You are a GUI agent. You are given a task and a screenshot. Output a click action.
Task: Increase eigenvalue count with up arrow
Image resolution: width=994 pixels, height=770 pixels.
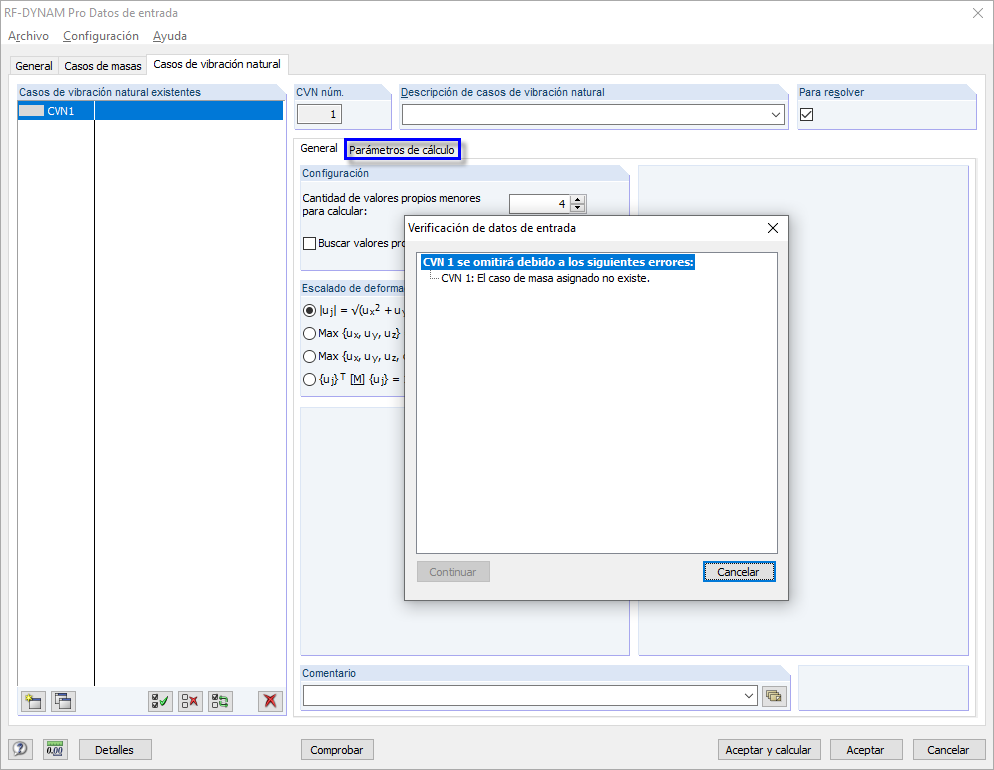(x=578, y=200)
